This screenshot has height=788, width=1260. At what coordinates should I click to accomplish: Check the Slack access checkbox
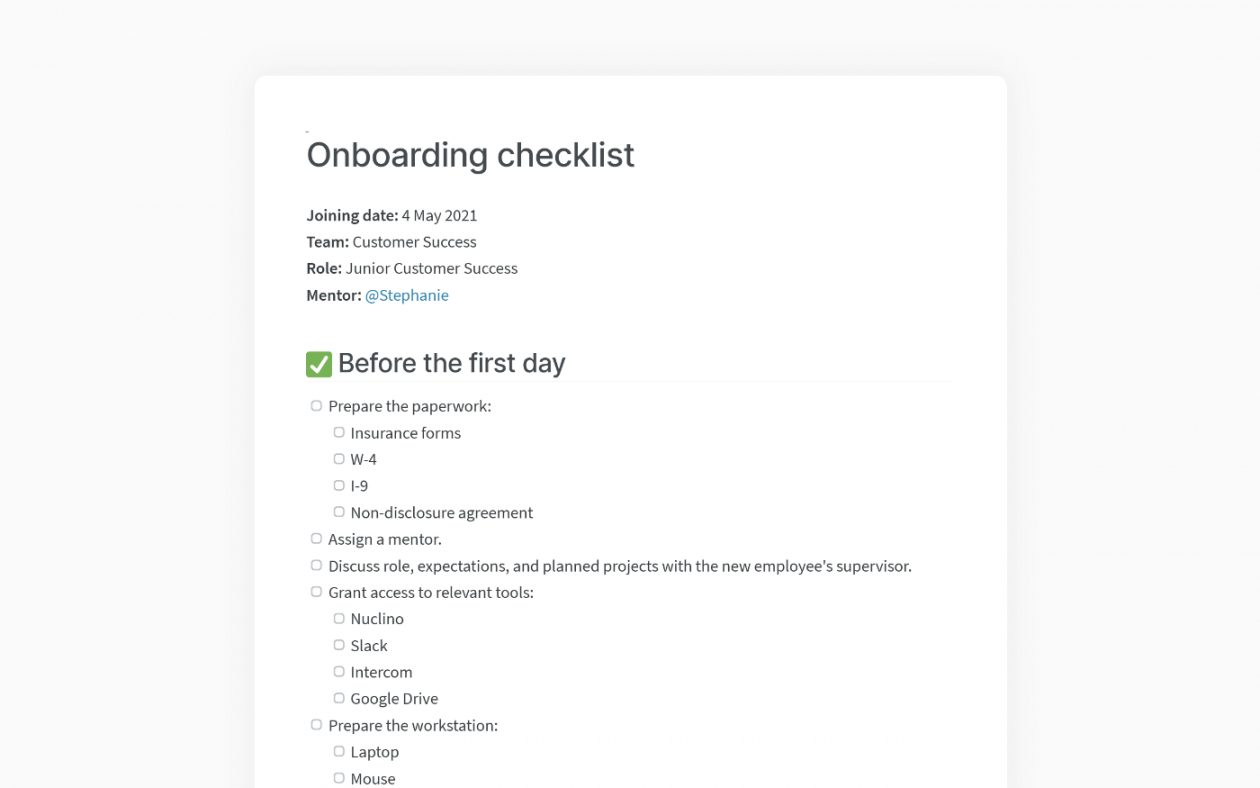click(x=339, y=645)
